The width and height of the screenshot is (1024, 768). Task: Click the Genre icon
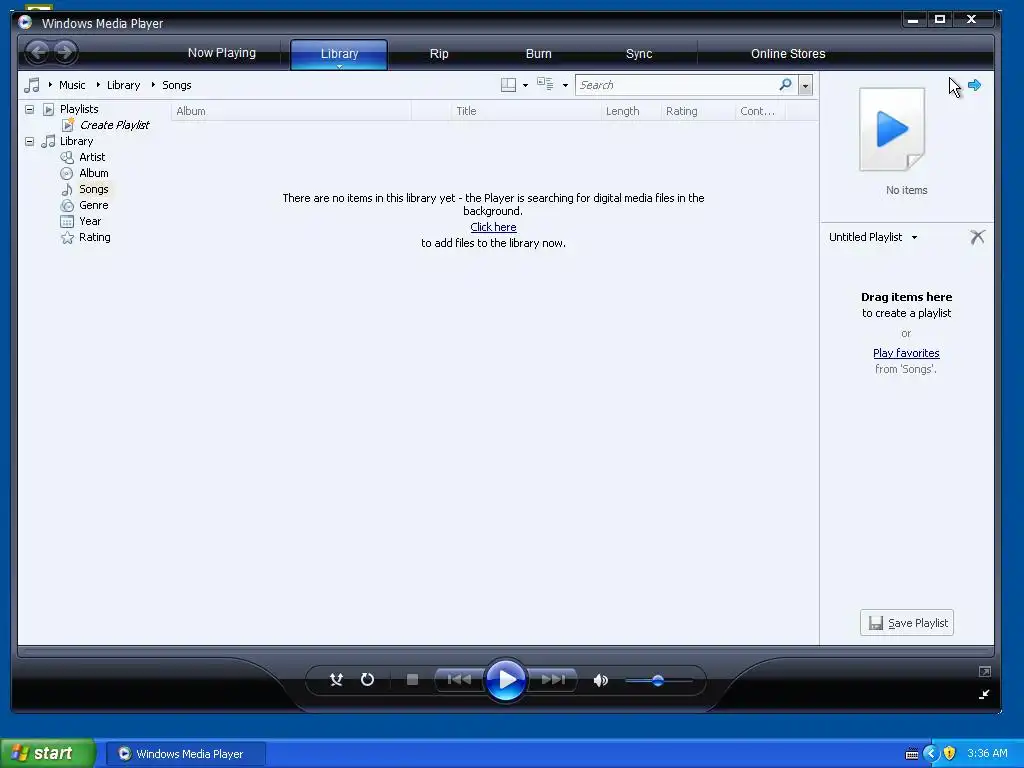[x=67, y=205]
